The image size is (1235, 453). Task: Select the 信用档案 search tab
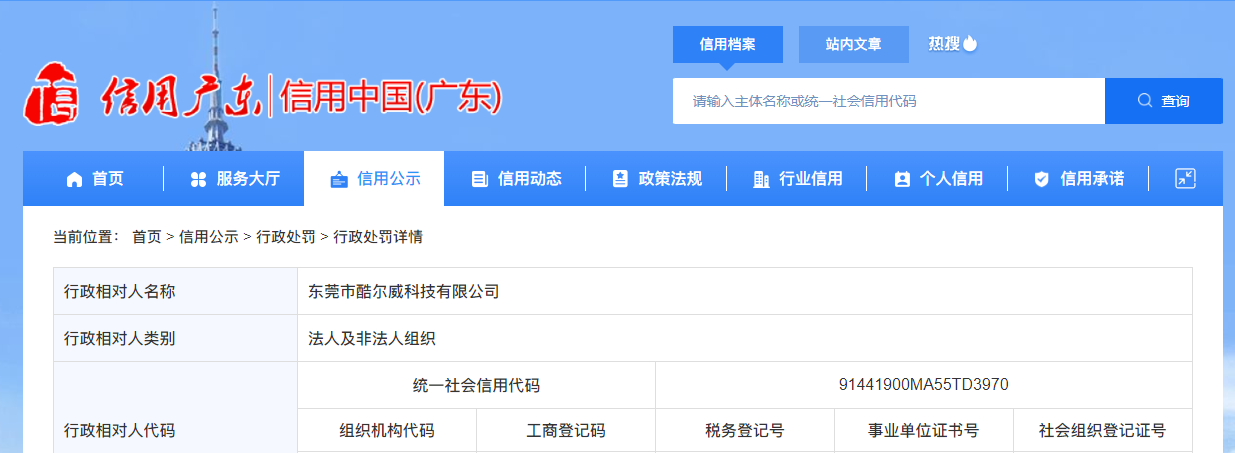pos(727,44)
